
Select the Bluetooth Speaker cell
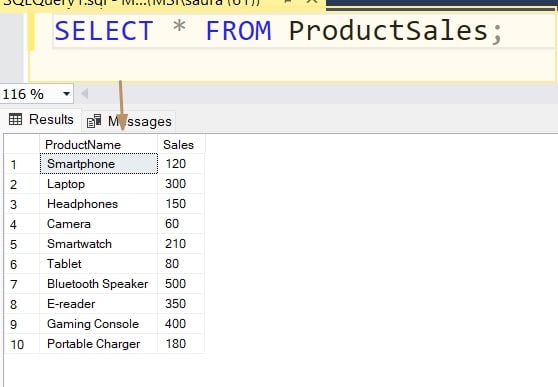coord(99,284)
